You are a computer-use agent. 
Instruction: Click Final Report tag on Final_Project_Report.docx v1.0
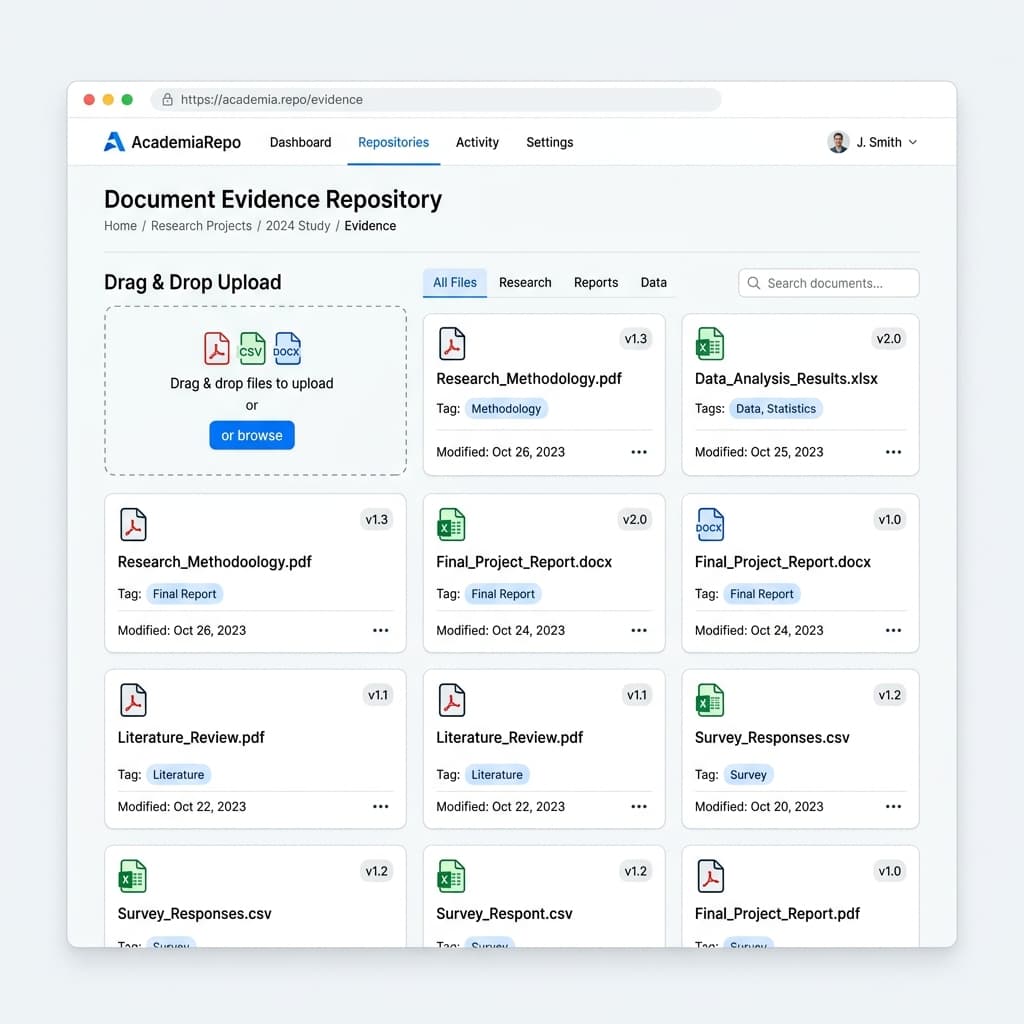(x=761, y=594)
